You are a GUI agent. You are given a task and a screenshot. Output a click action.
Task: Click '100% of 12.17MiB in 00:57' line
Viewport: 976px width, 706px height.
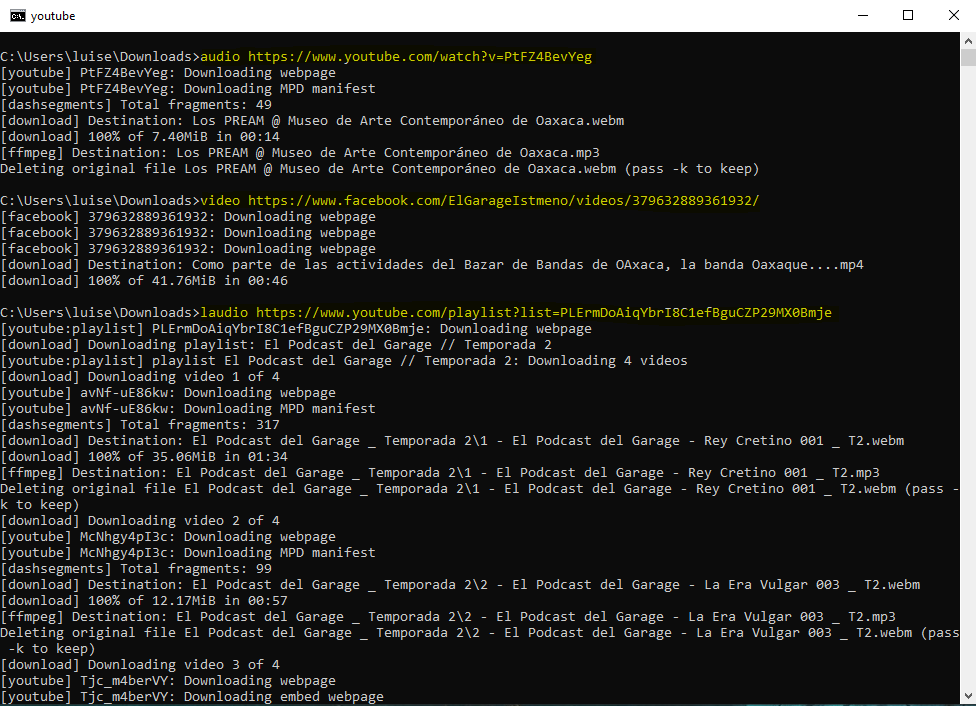click(144, 601)
